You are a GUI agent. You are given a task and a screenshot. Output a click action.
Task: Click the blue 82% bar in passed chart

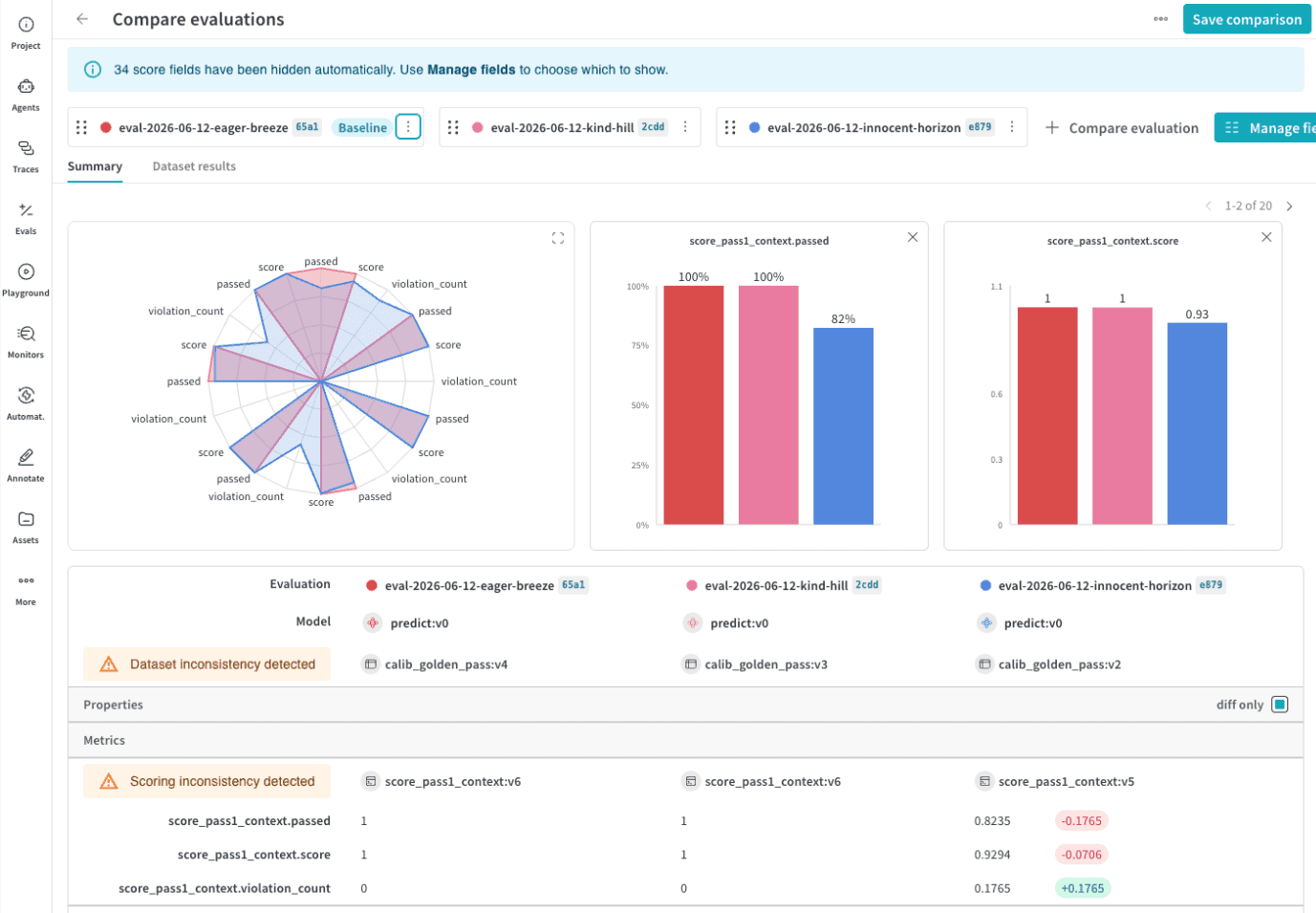tap(843, 426)
